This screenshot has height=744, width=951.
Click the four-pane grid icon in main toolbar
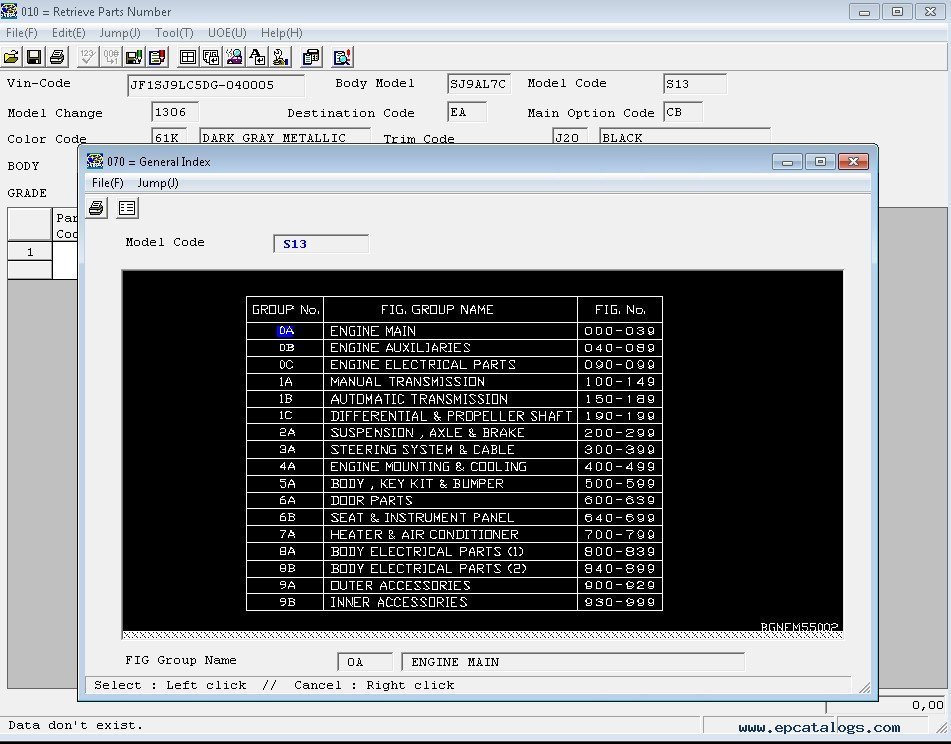point(187,57)
